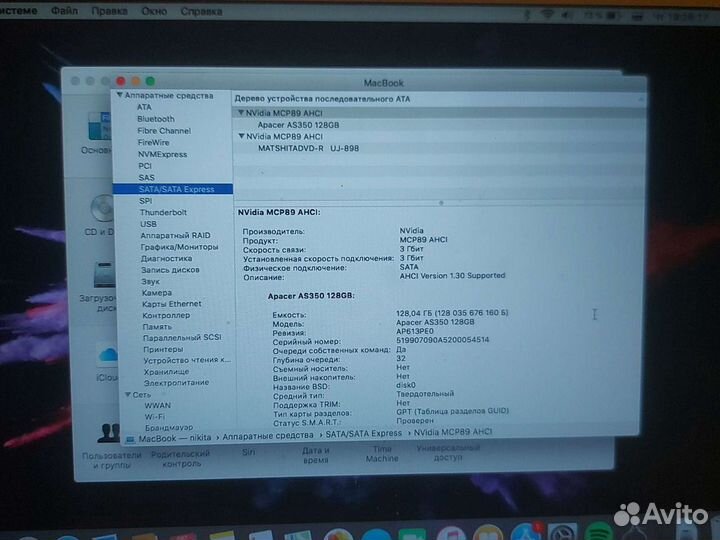720x540 pixels.
Task: Click the red close button of MacBook window
Action: click(x=121, y=81)
